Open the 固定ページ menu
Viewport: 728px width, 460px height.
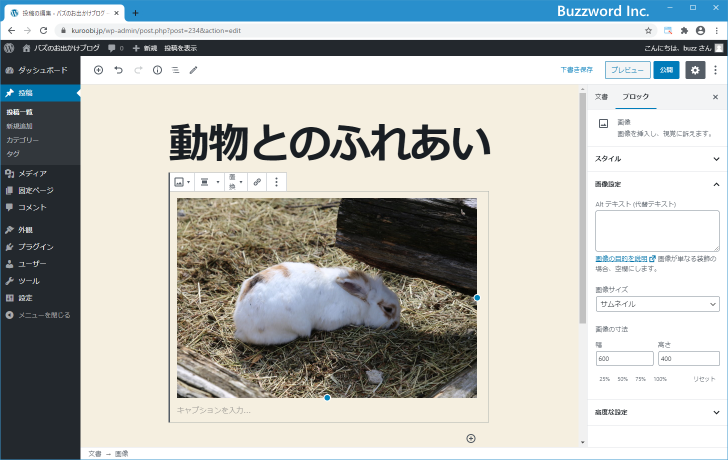click(40, 190)
